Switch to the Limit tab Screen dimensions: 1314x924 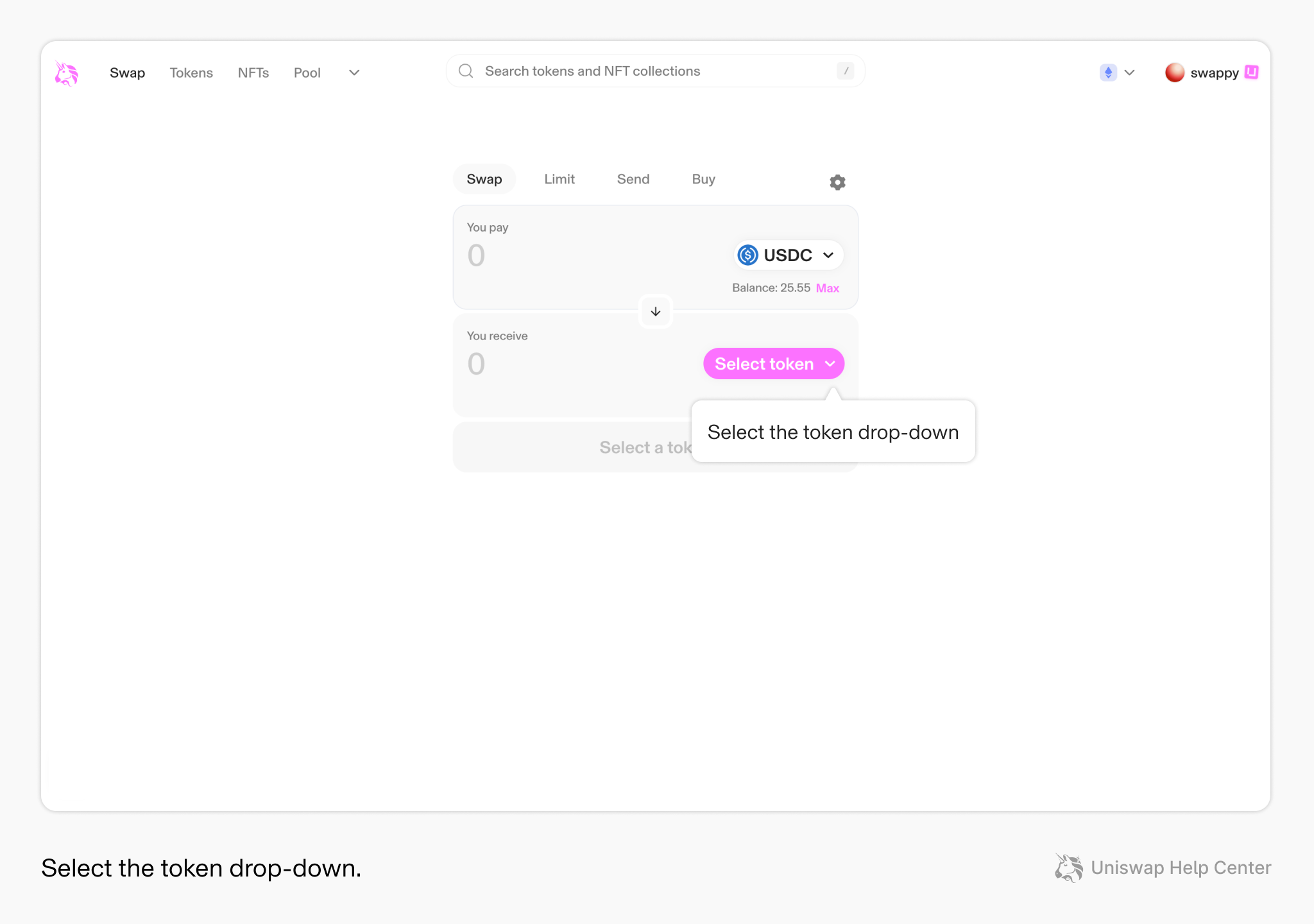(x=559, y=179)
